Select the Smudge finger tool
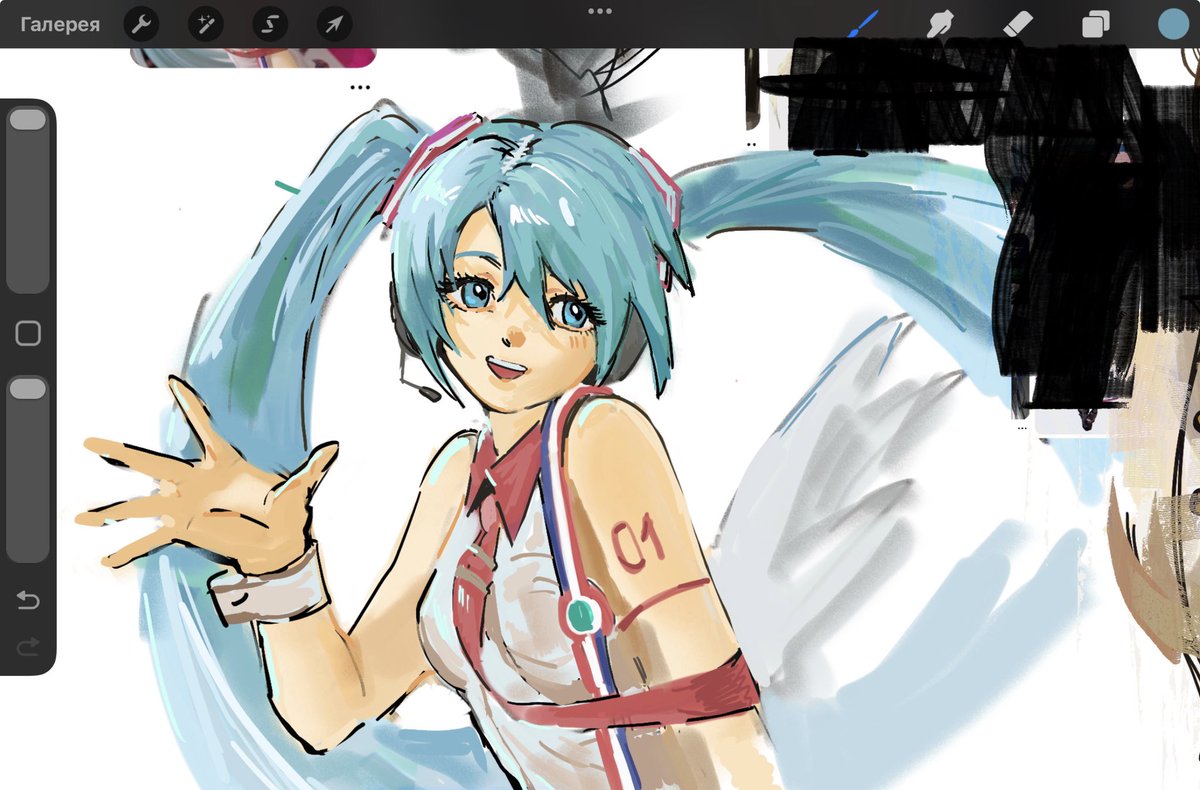1200x790 pixels. coord(939,24)
